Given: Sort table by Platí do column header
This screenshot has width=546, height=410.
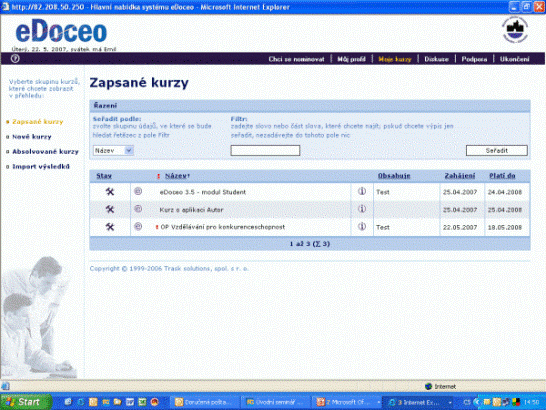Looking at the screenshot, I should tap(502, 176).
